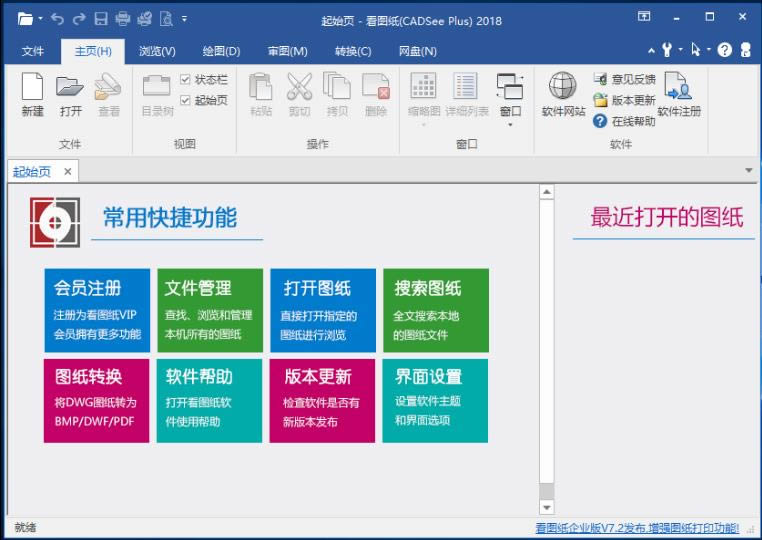Click the 缩略图 thumbnail view icon

pos(423,86)
